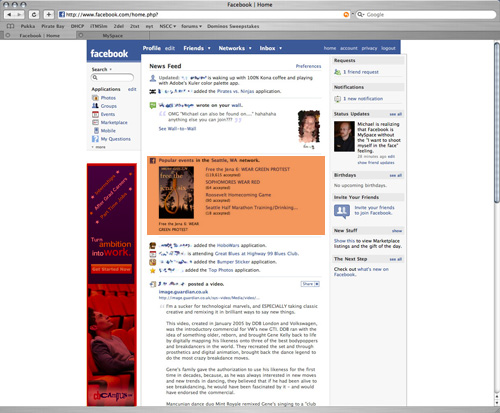Click the Groups application icon
This screenshot has height=413, width=500.
click(95, 106)
